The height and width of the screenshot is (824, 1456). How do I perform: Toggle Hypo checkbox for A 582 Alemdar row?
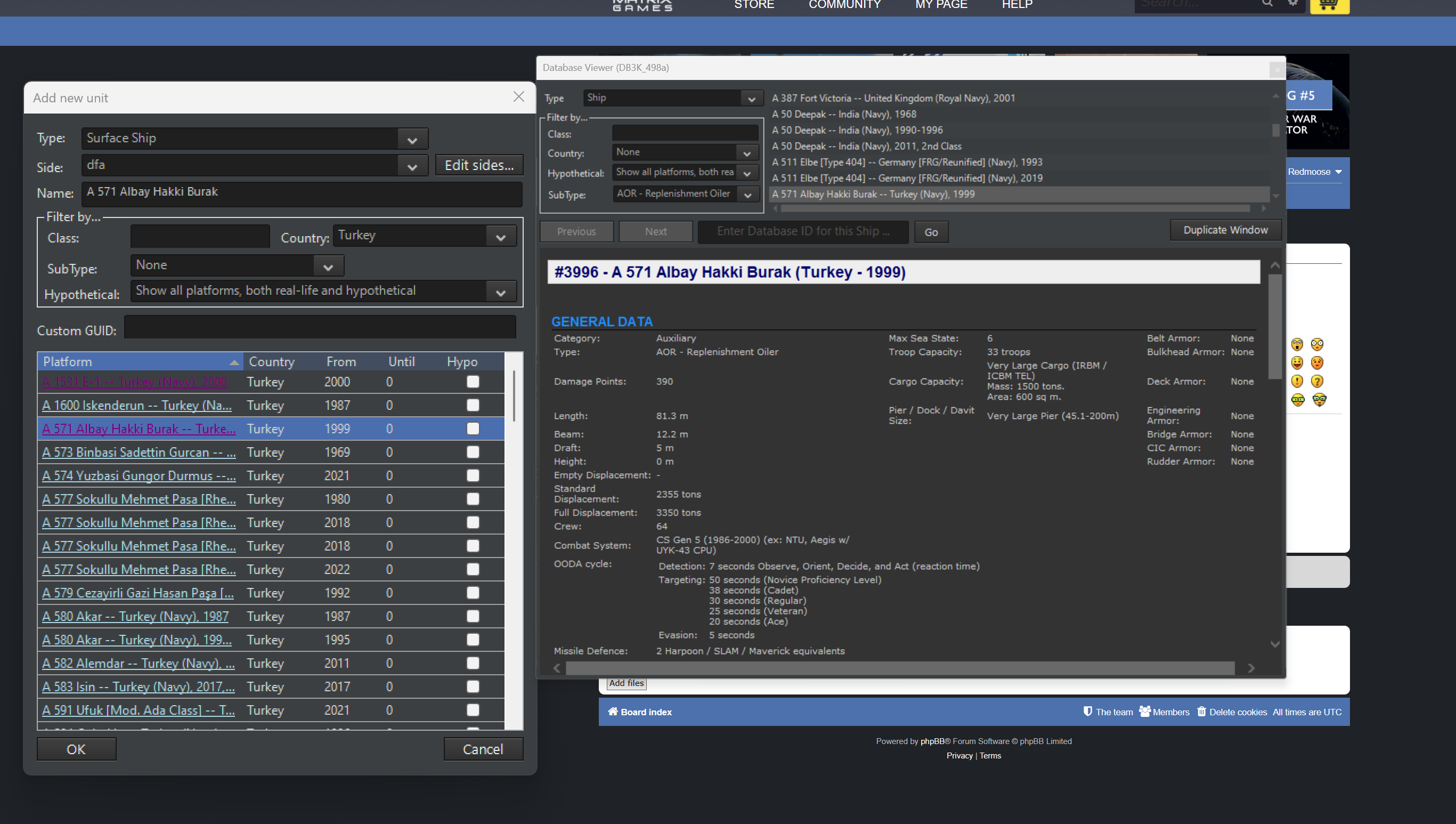[x=473, y=663]
